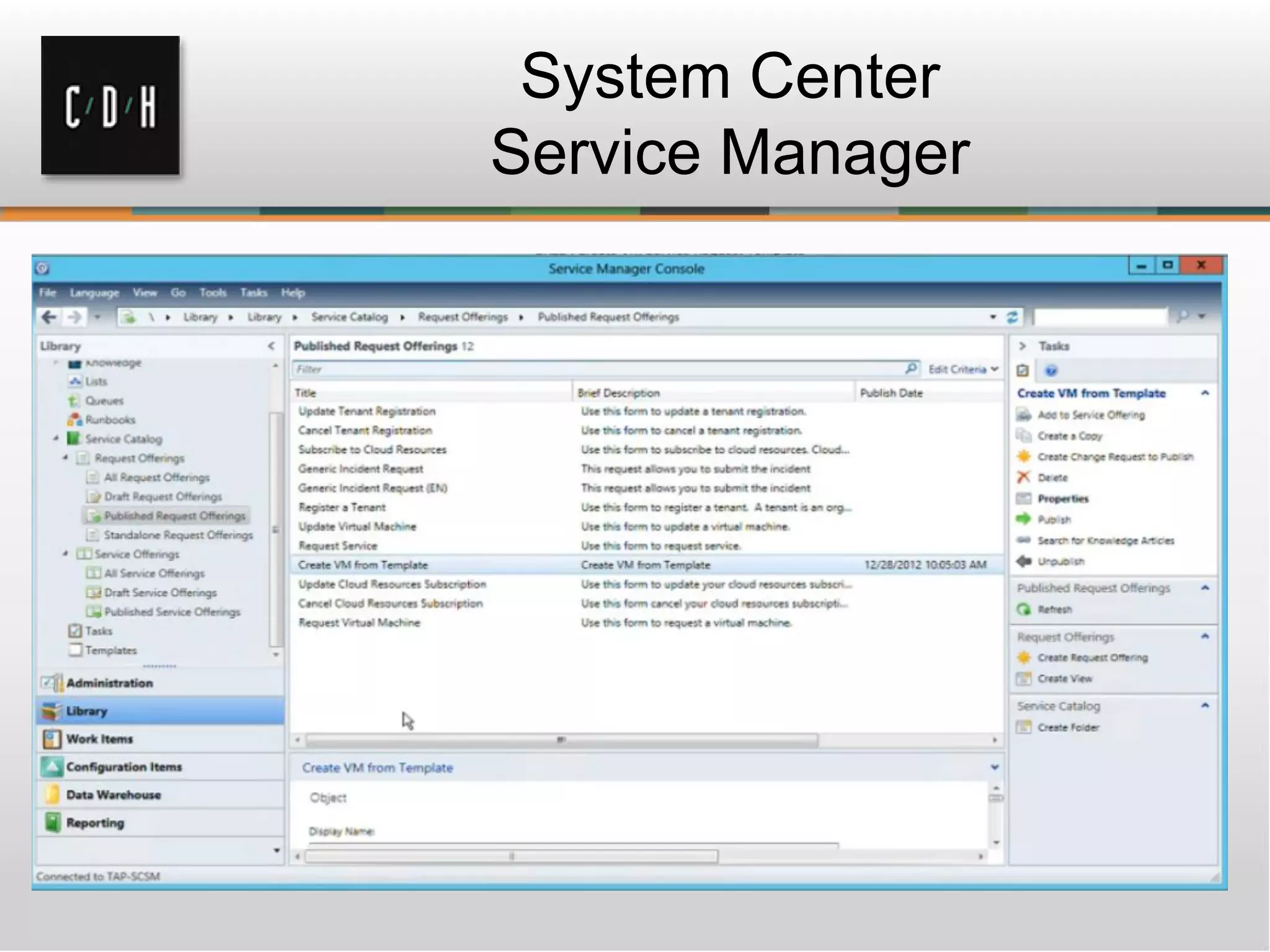The width and height of the screenshot is (1270, 952).
Task: Collapse the Library pane with chevron
Action: point(271,346)
